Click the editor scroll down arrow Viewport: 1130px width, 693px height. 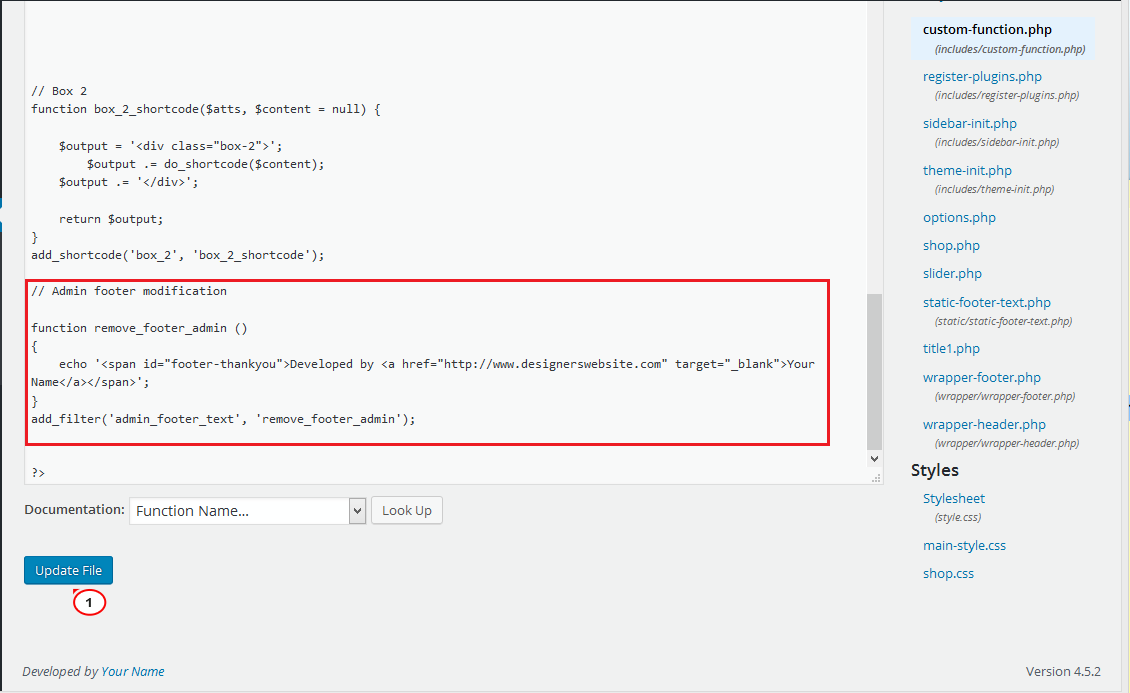point(874,459)
